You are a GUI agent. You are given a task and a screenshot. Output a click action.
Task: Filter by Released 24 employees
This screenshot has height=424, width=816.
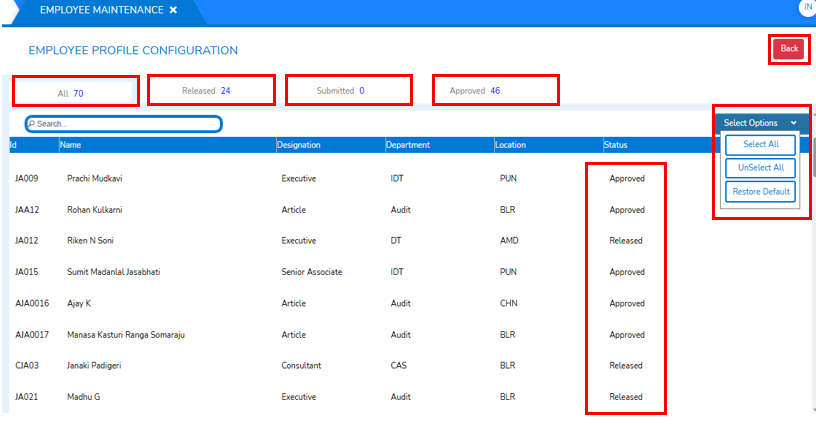click(x=210, y=91)
